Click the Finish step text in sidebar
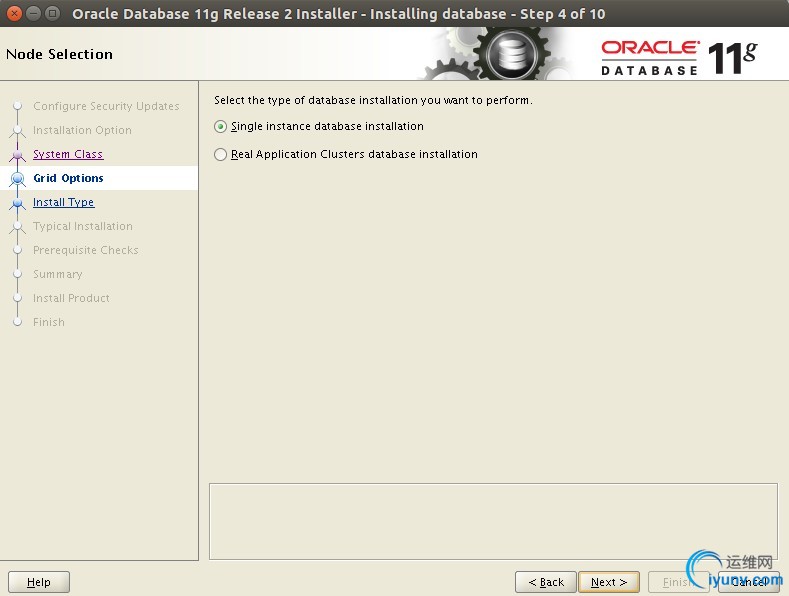Image resolution: width=789 pixels, height=596 pixels. [49, 322]
